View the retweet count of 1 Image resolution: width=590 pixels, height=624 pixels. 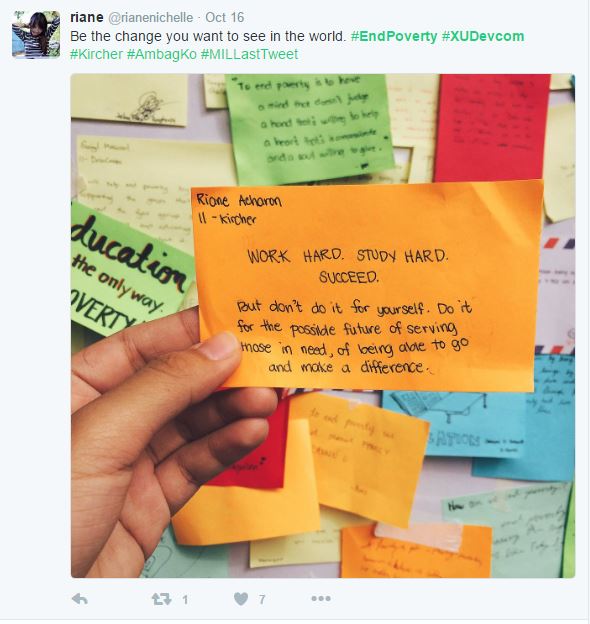pyautogui.click(x=185, y=599)
